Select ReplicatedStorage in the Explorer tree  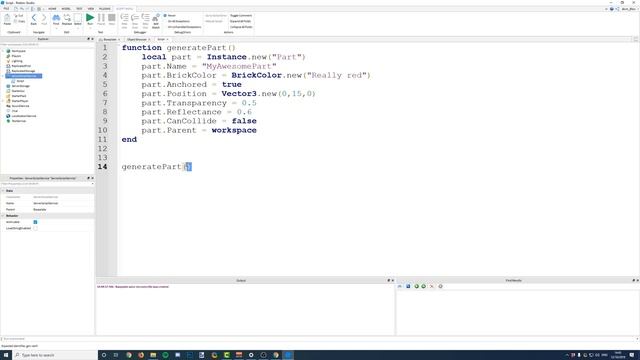click(x=23, y=71)
